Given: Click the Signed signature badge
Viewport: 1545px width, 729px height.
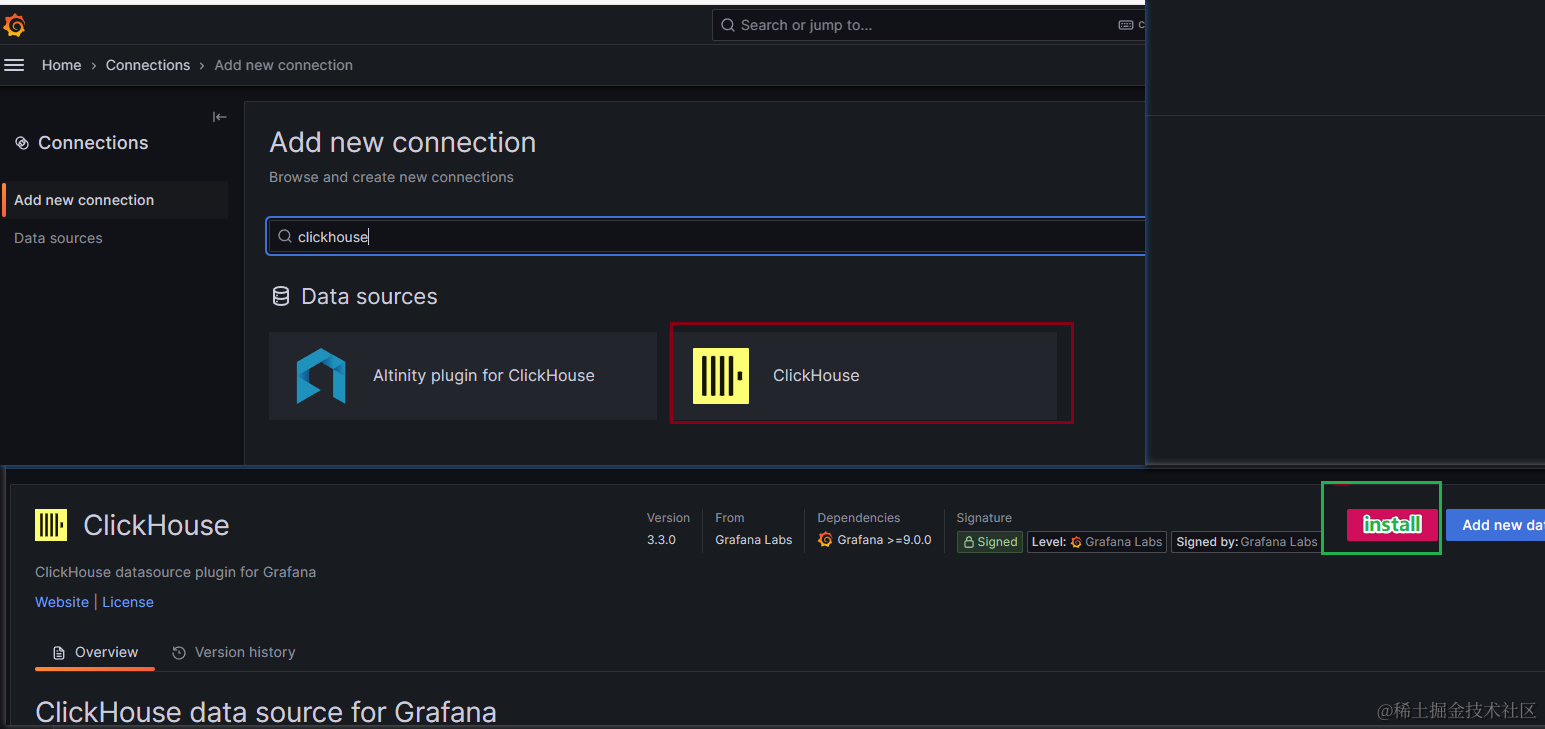Looking at the screenshot, I should [989, 542].
